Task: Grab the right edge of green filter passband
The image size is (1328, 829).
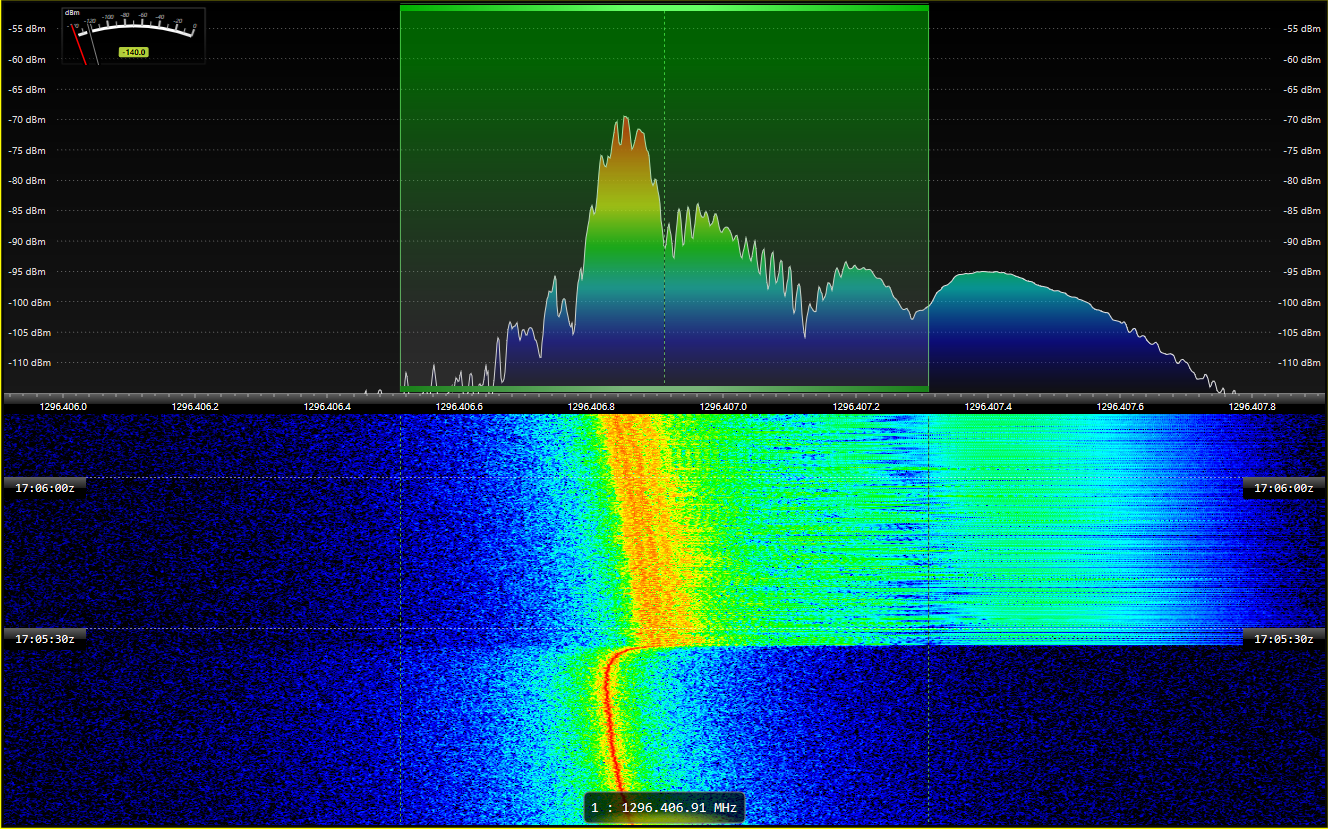Action: coord(928,200)
